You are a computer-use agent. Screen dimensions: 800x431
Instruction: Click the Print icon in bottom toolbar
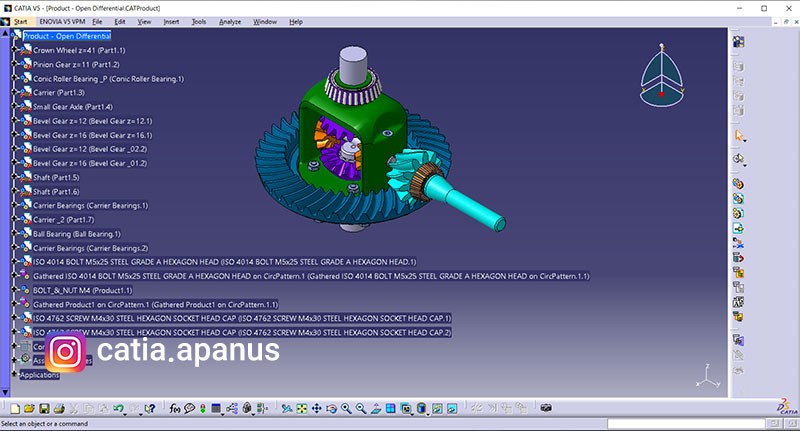pyautogui.click(x=59, y=409)
